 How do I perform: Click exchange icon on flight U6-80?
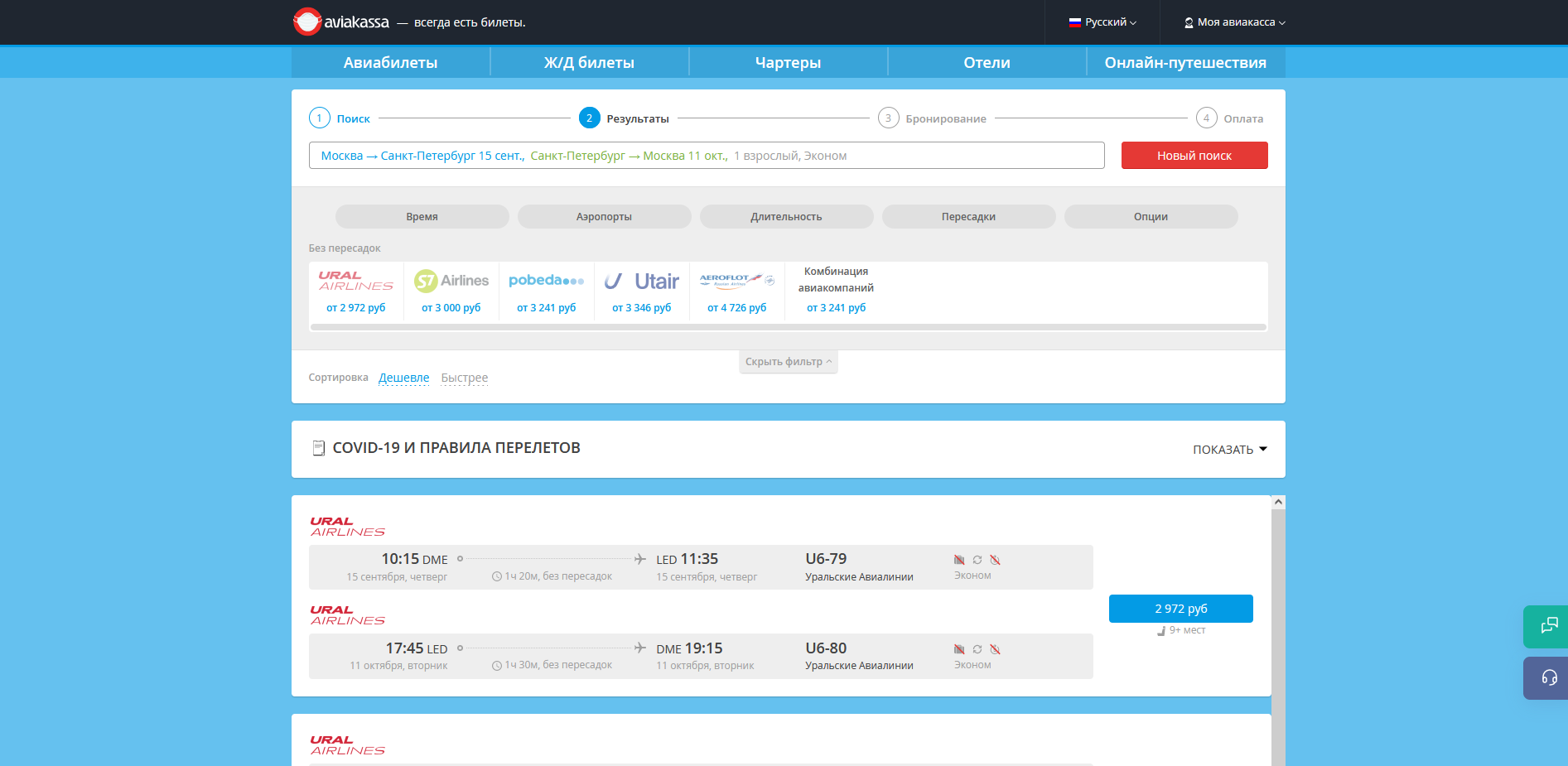(977, 649)
